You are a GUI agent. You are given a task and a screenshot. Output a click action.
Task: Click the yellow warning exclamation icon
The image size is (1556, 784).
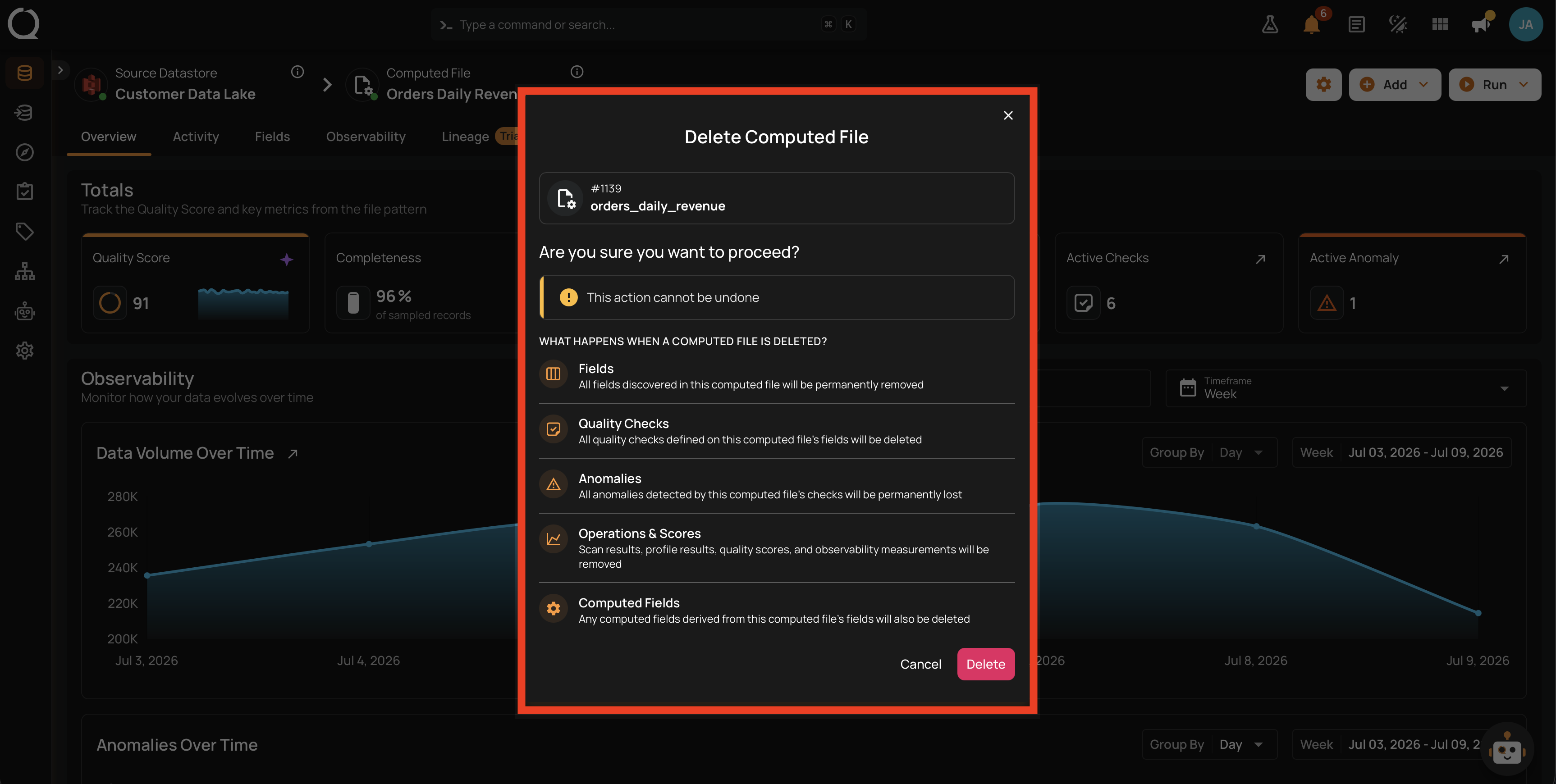point(568,297)
